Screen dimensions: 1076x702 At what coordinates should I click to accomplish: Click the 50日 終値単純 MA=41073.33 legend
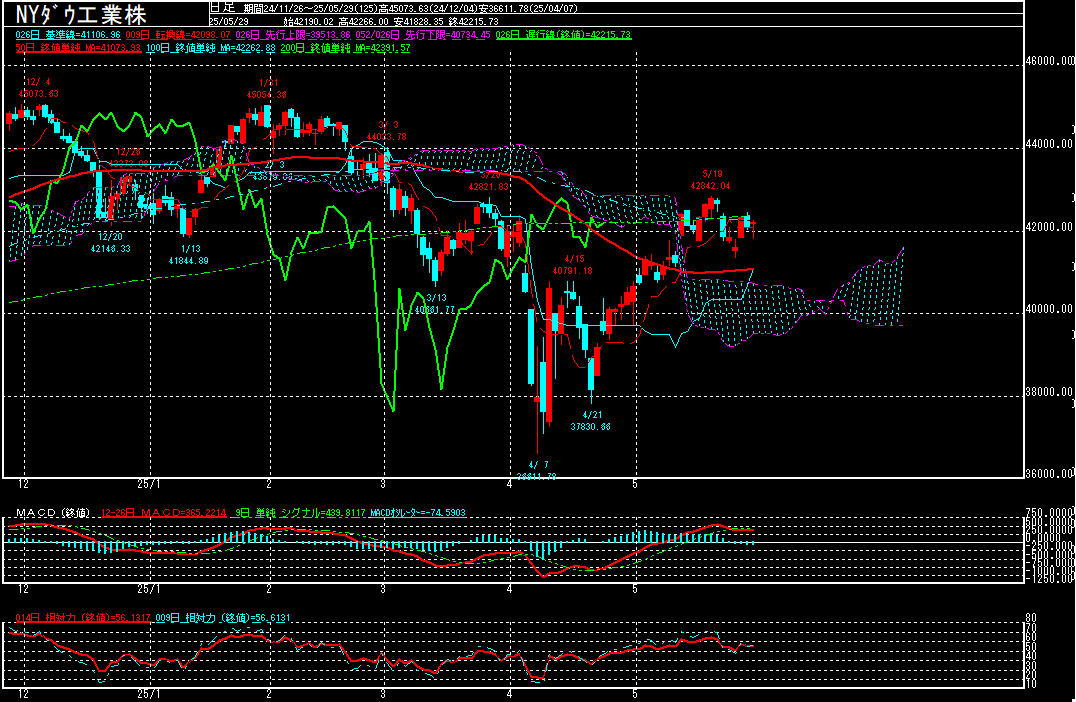pyautogui.click(x=78, y=48)
